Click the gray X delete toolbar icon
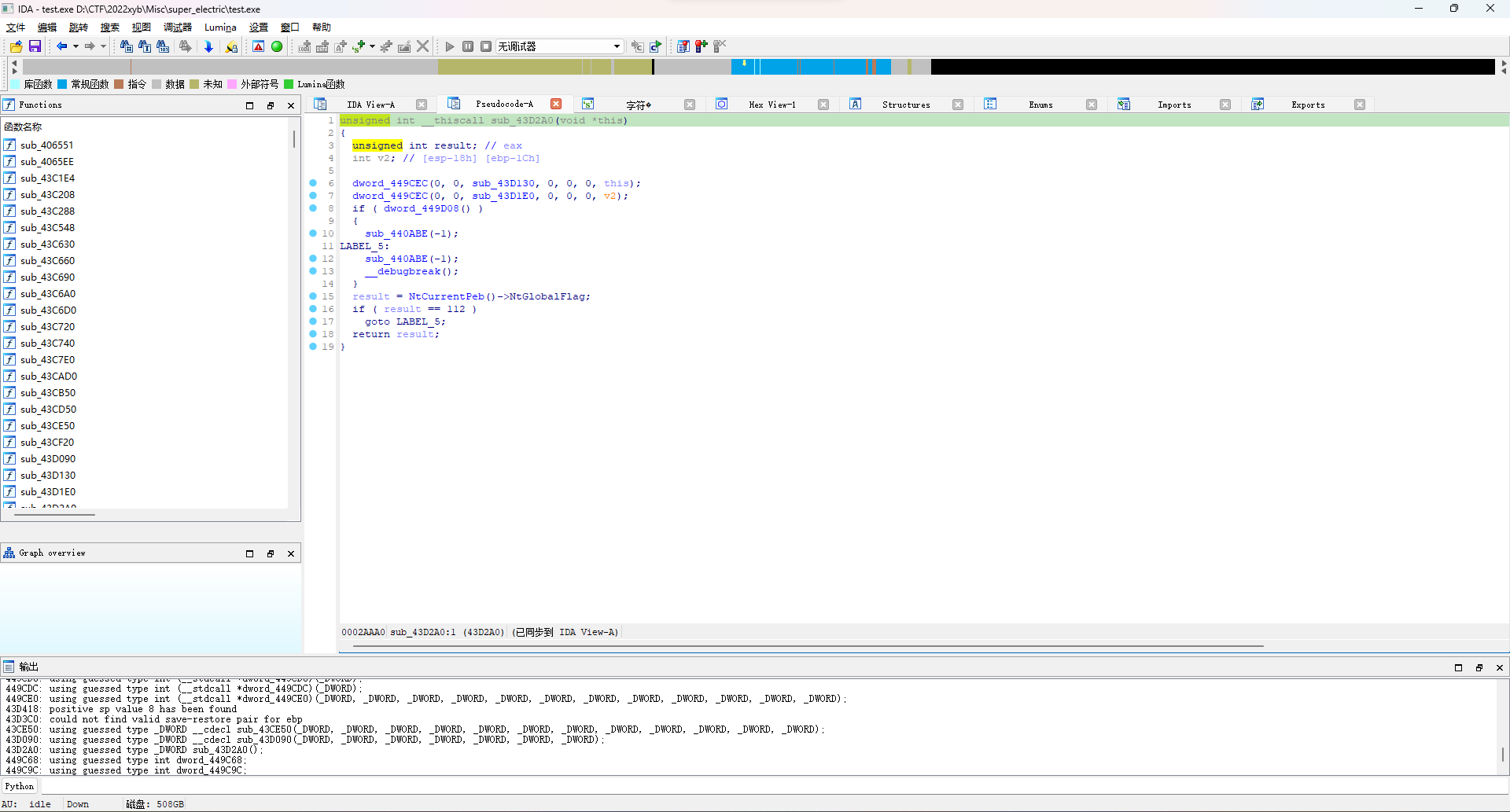The width and height of the screenshot is (1510, 812). 423,46
